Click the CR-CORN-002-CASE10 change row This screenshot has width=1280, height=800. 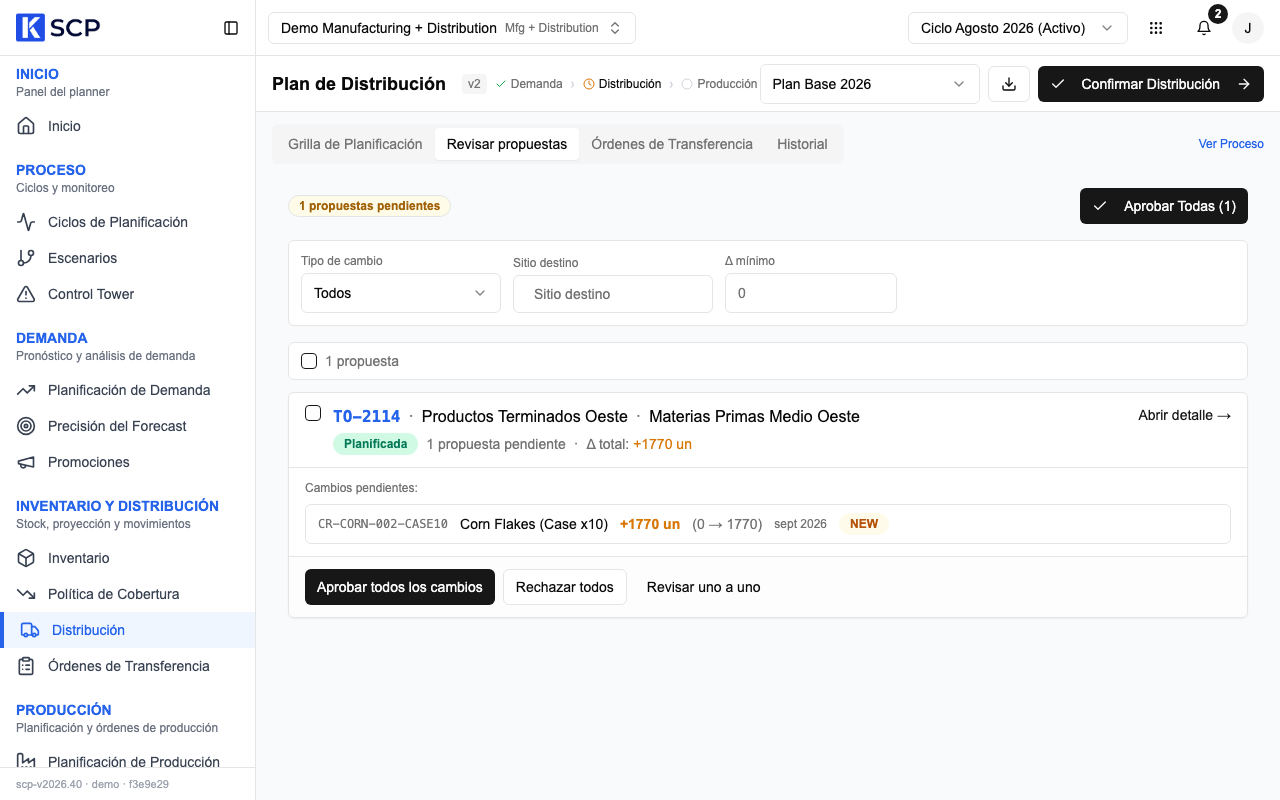(768, 524)
